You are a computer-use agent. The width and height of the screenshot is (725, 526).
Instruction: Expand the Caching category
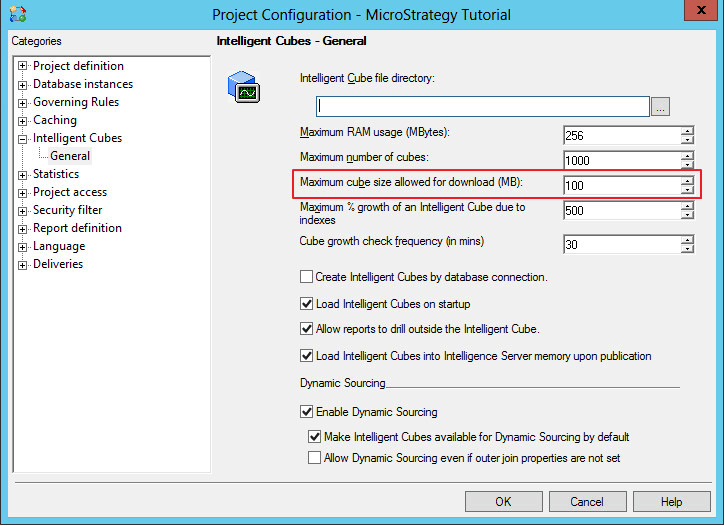22,121
